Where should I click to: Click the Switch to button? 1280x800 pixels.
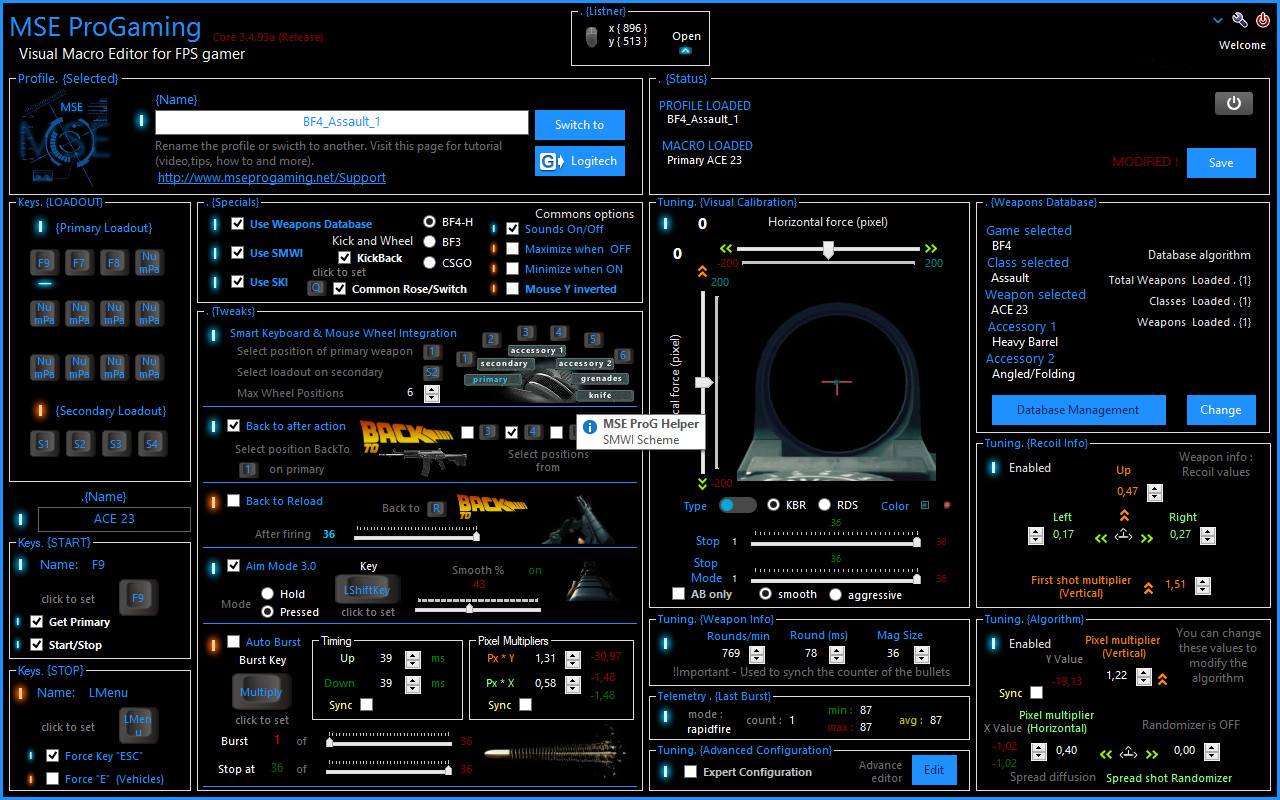coord(580,125)
